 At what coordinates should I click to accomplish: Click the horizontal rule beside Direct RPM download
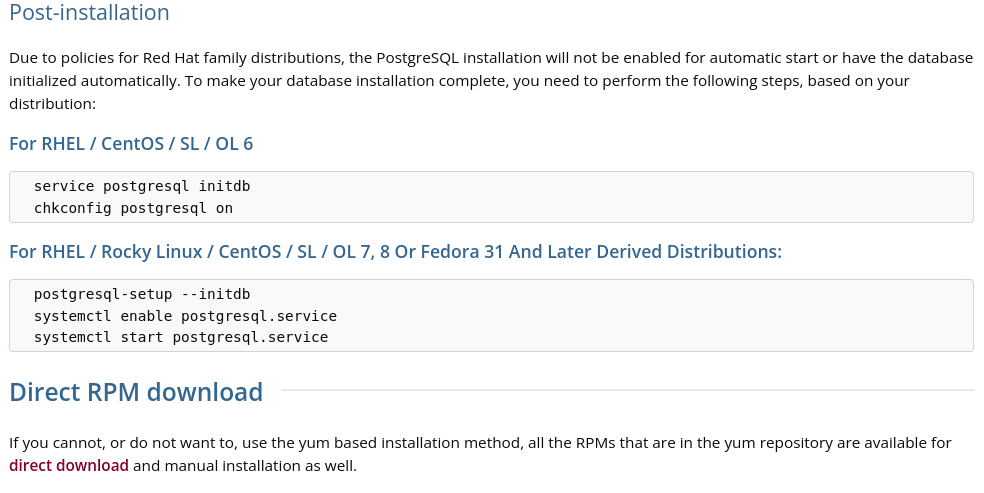(x=628, y=390)
